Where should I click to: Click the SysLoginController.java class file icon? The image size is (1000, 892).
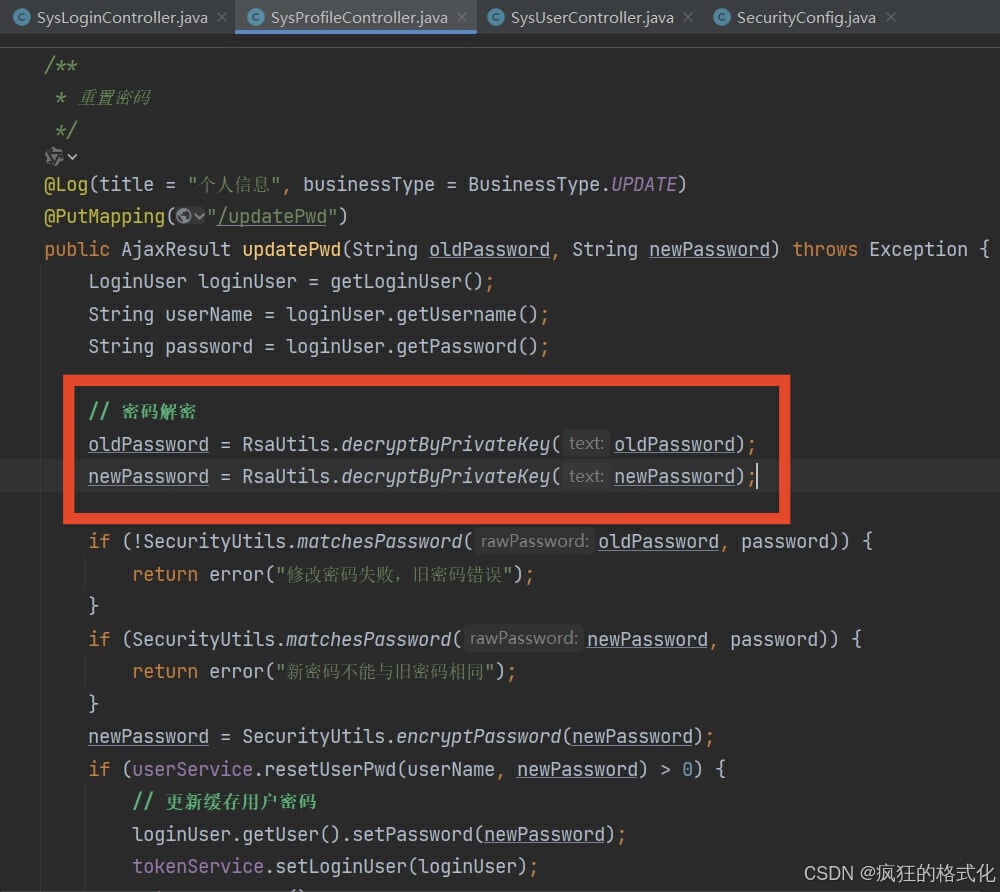tap(20, 18)
